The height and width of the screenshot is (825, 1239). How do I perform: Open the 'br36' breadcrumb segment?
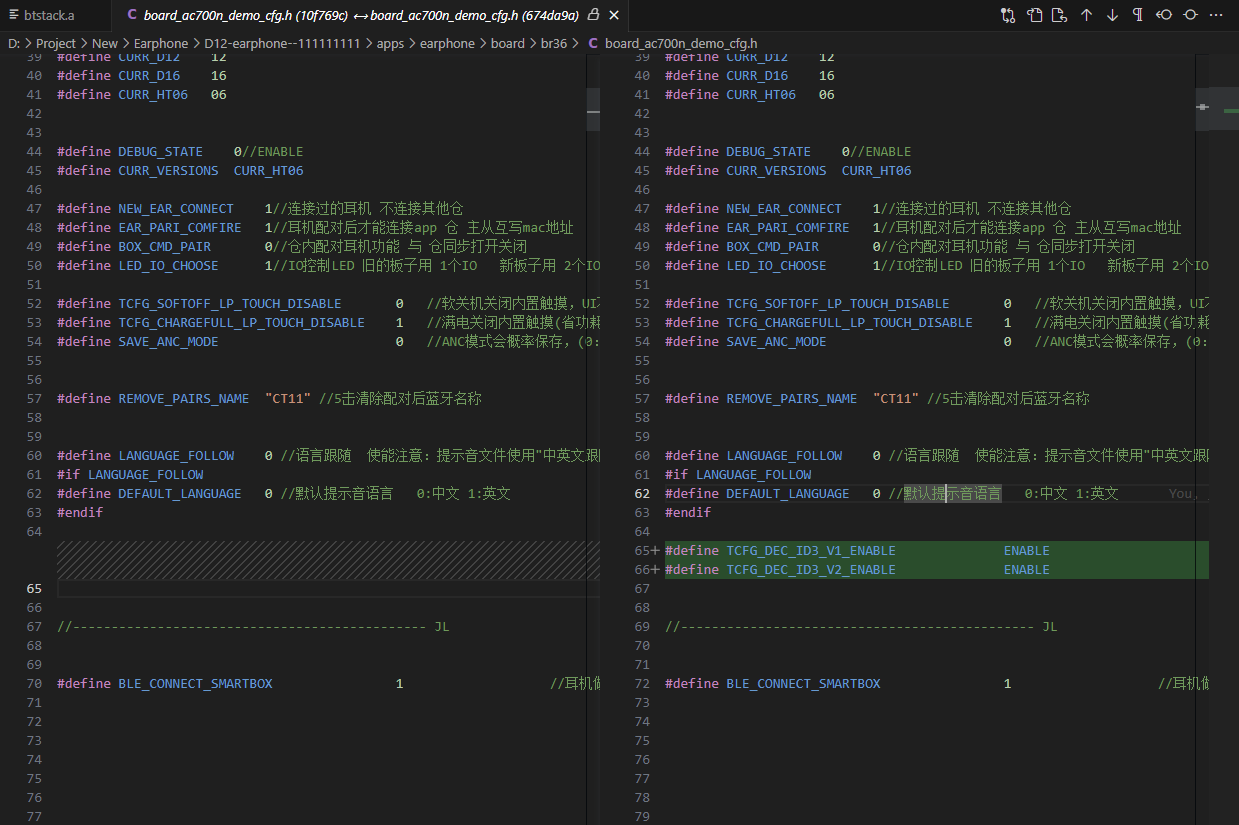tap(554, 43)
